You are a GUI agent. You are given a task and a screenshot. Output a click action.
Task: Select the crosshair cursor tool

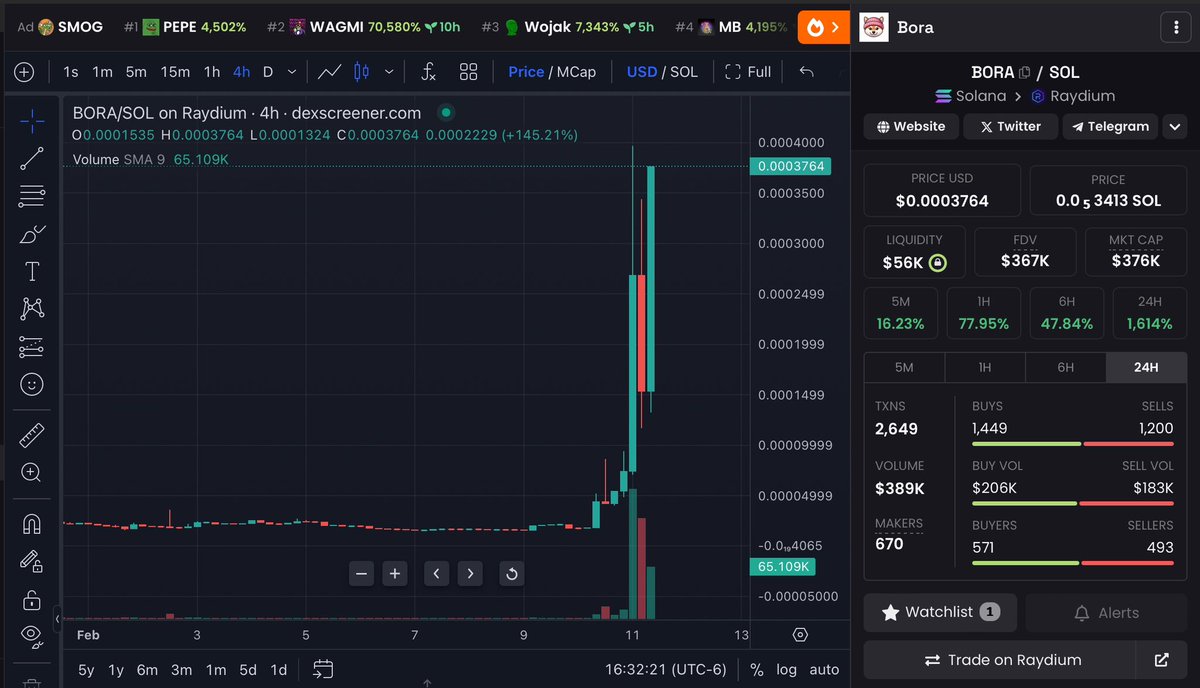(32, 122)
